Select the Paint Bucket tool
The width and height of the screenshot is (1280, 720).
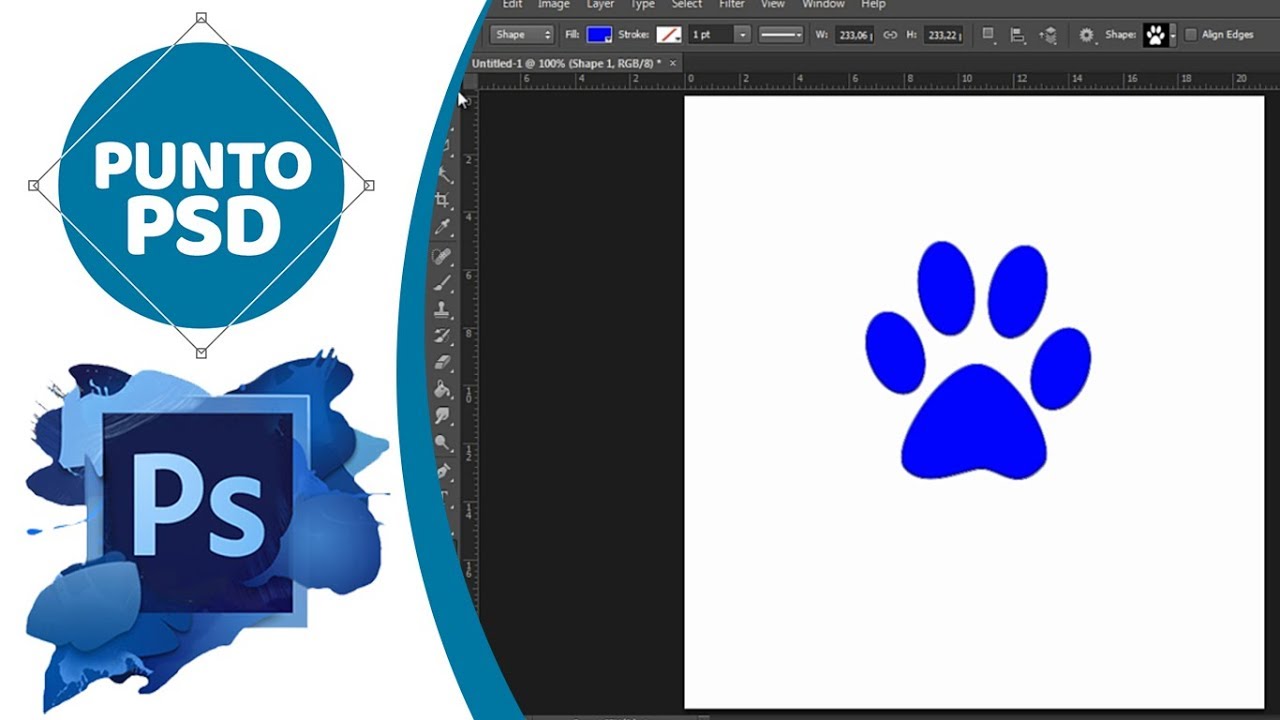pyautogui.click(x=443, y=389)
